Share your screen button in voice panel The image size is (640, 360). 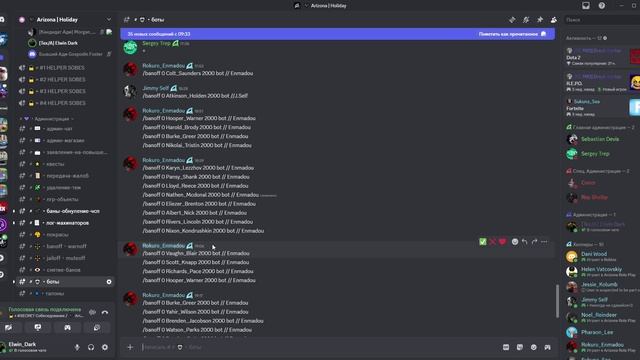coord(38,327)
